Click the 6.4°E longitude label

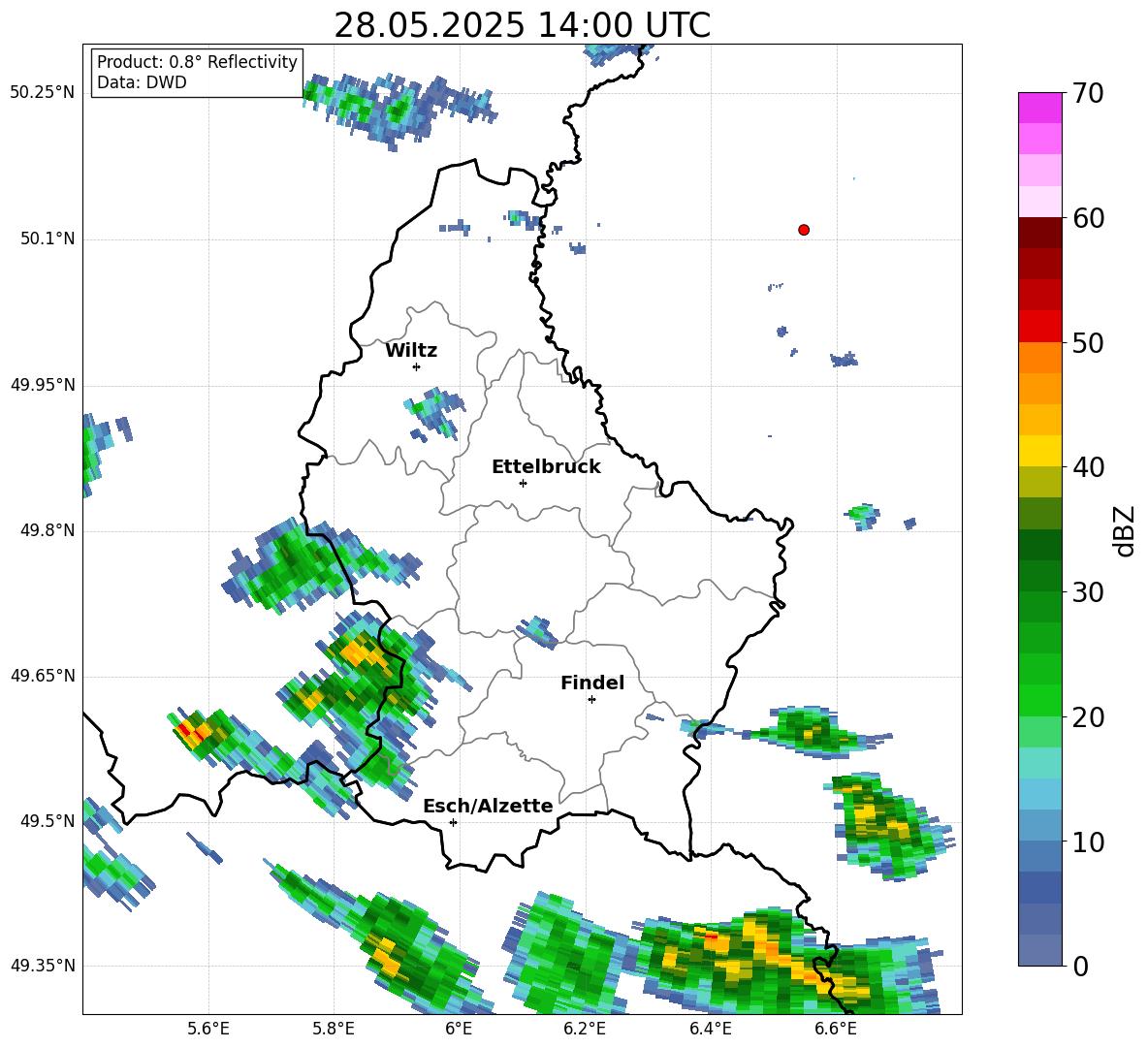711,1029
